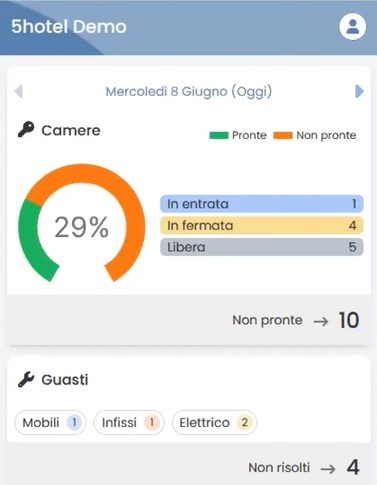This screenshot has width=377, height=485.
Task: Open the In fermata rooms row
Action: (262, 225)
